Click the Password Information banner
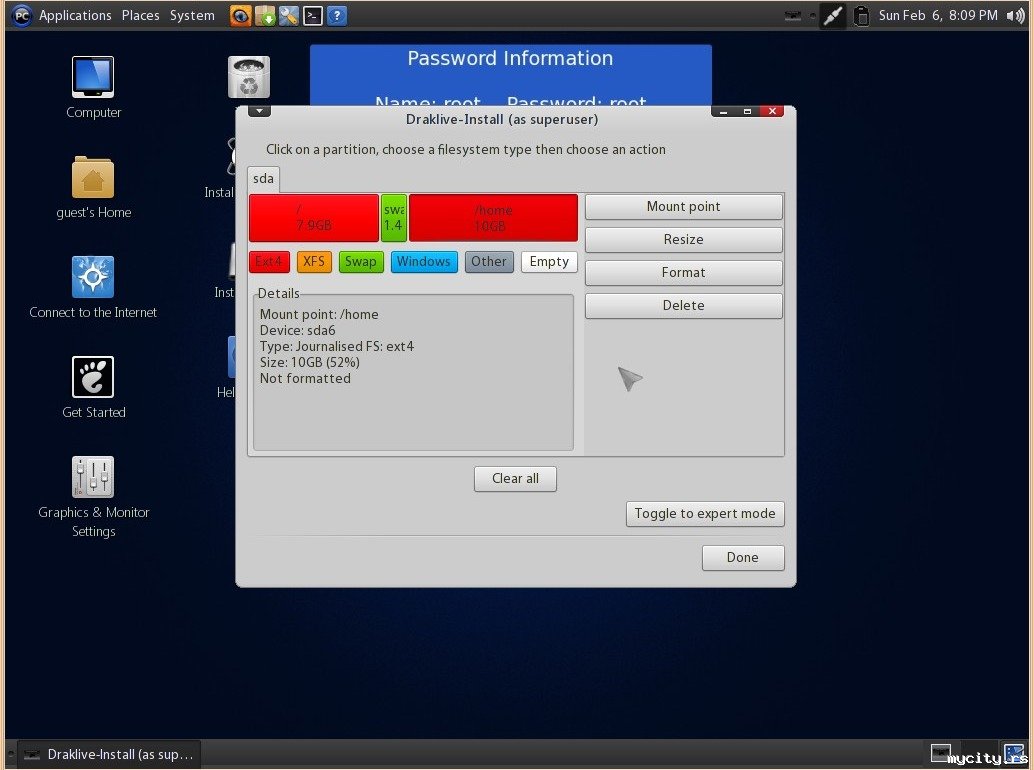This screenshot has width=1034, height=770. click(510, 75)
